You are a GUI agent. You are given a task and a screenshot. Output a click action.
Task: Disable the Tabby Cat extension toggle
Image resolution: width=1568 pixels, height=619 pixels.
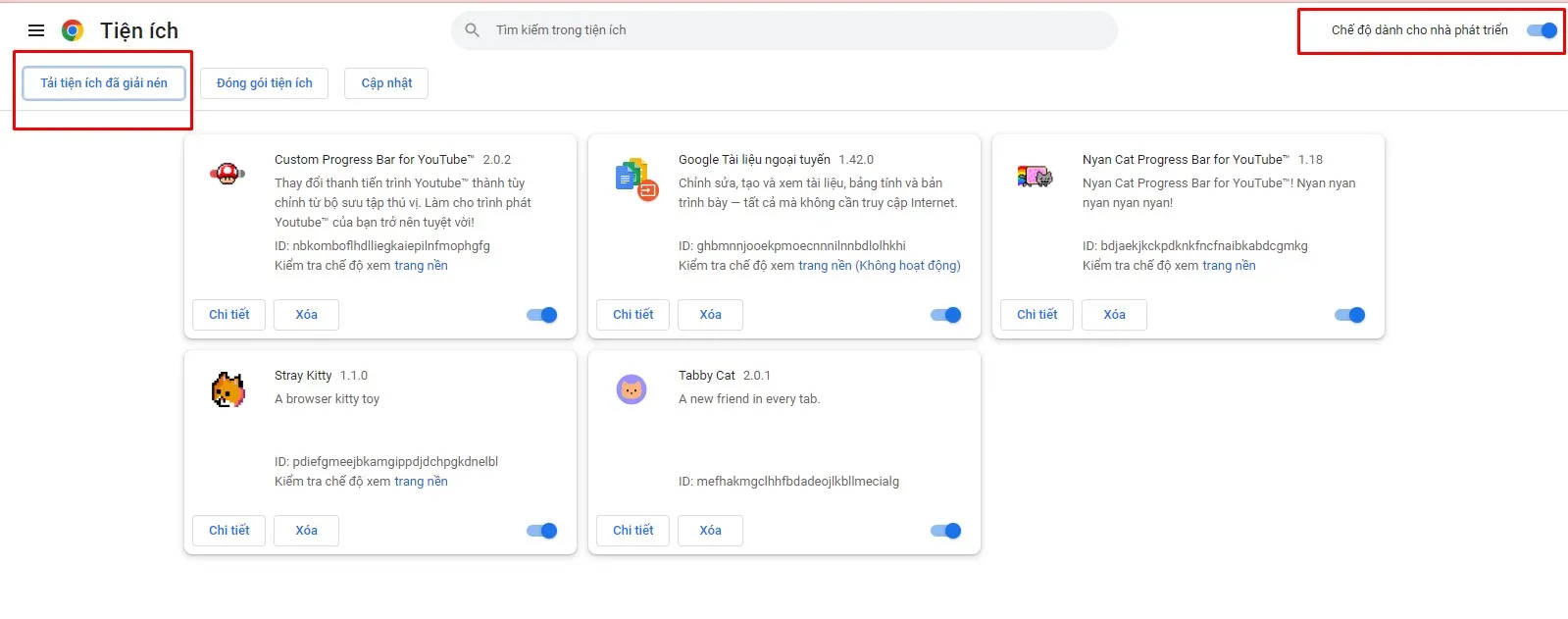945,531
